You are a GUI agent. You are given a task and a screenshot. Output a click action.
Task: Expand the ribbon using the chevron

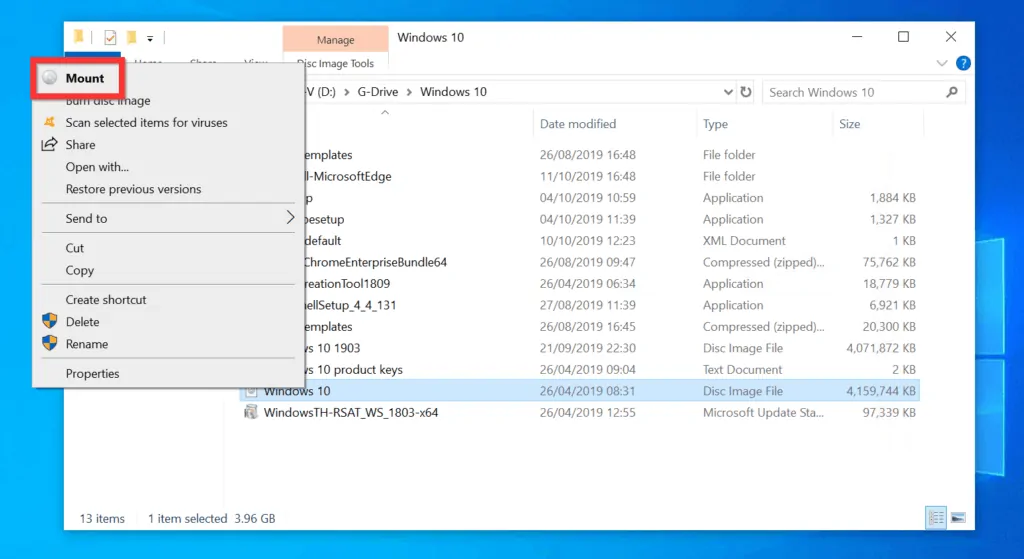(942, 63)
